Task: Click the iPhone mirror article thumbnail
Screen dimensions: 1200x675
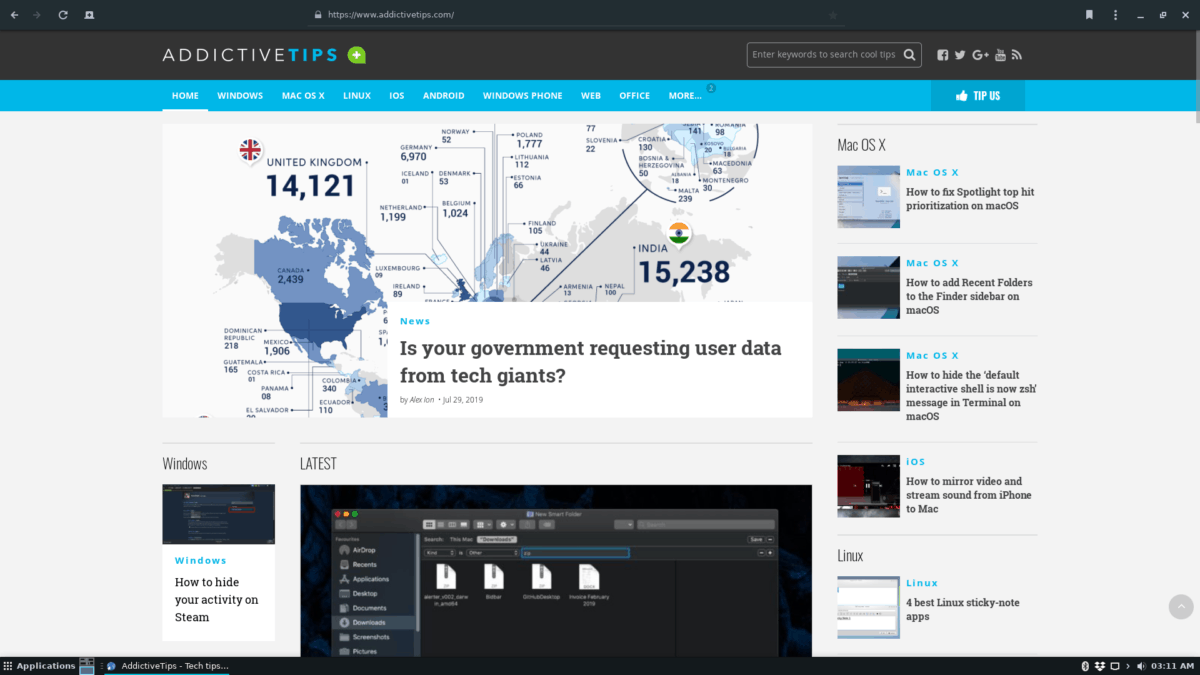Action: 869,486
